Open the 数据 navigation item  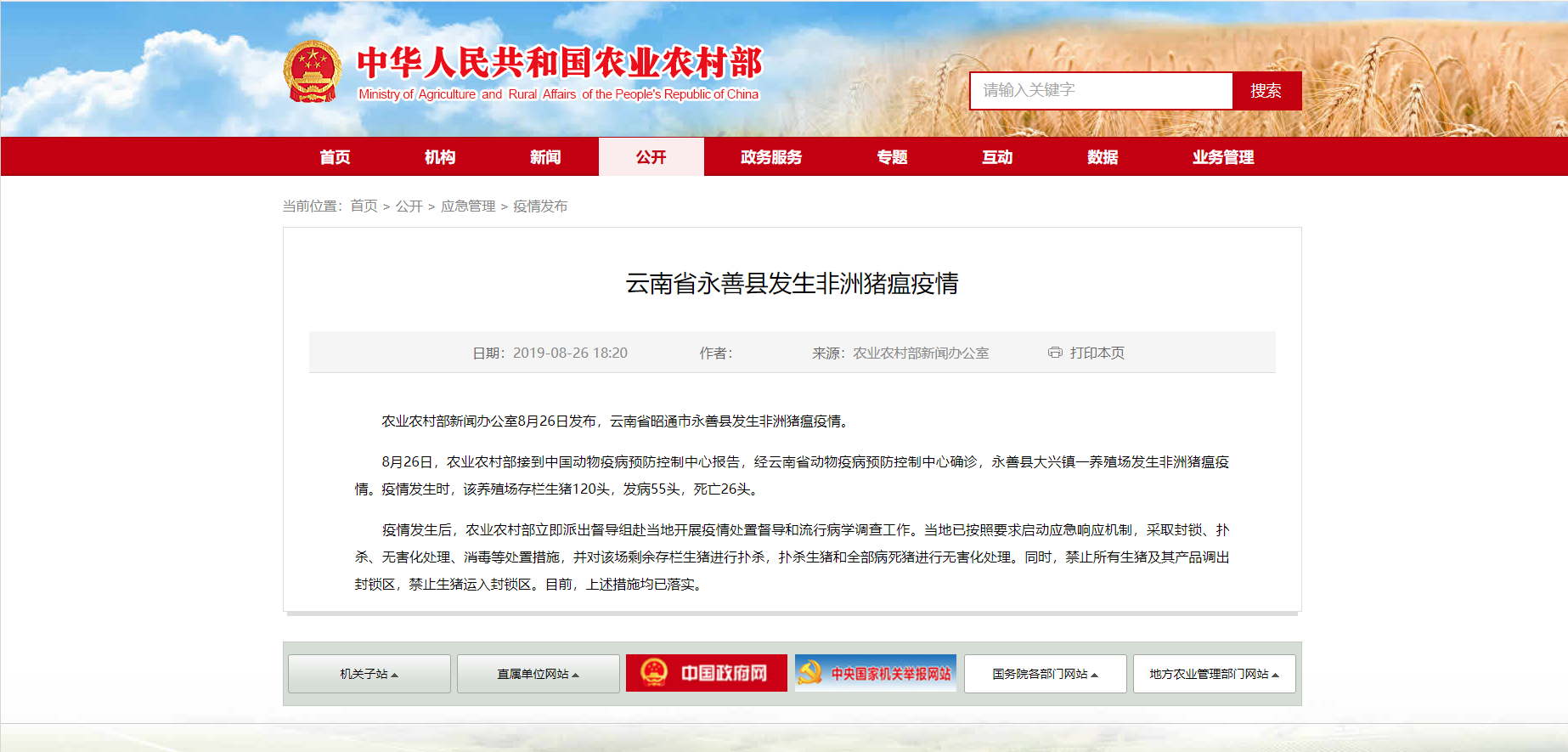[1103, 157]
